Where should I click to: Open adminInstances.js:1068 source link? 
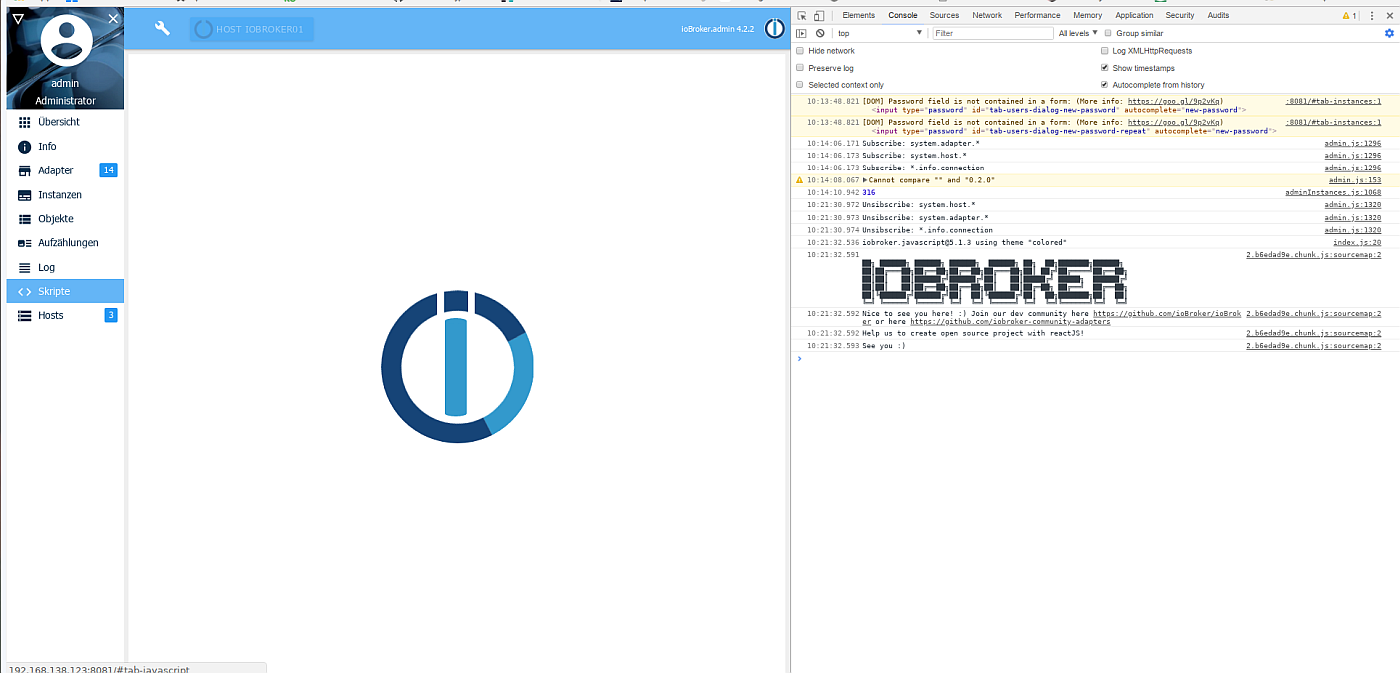click(x=1333, y=192)
